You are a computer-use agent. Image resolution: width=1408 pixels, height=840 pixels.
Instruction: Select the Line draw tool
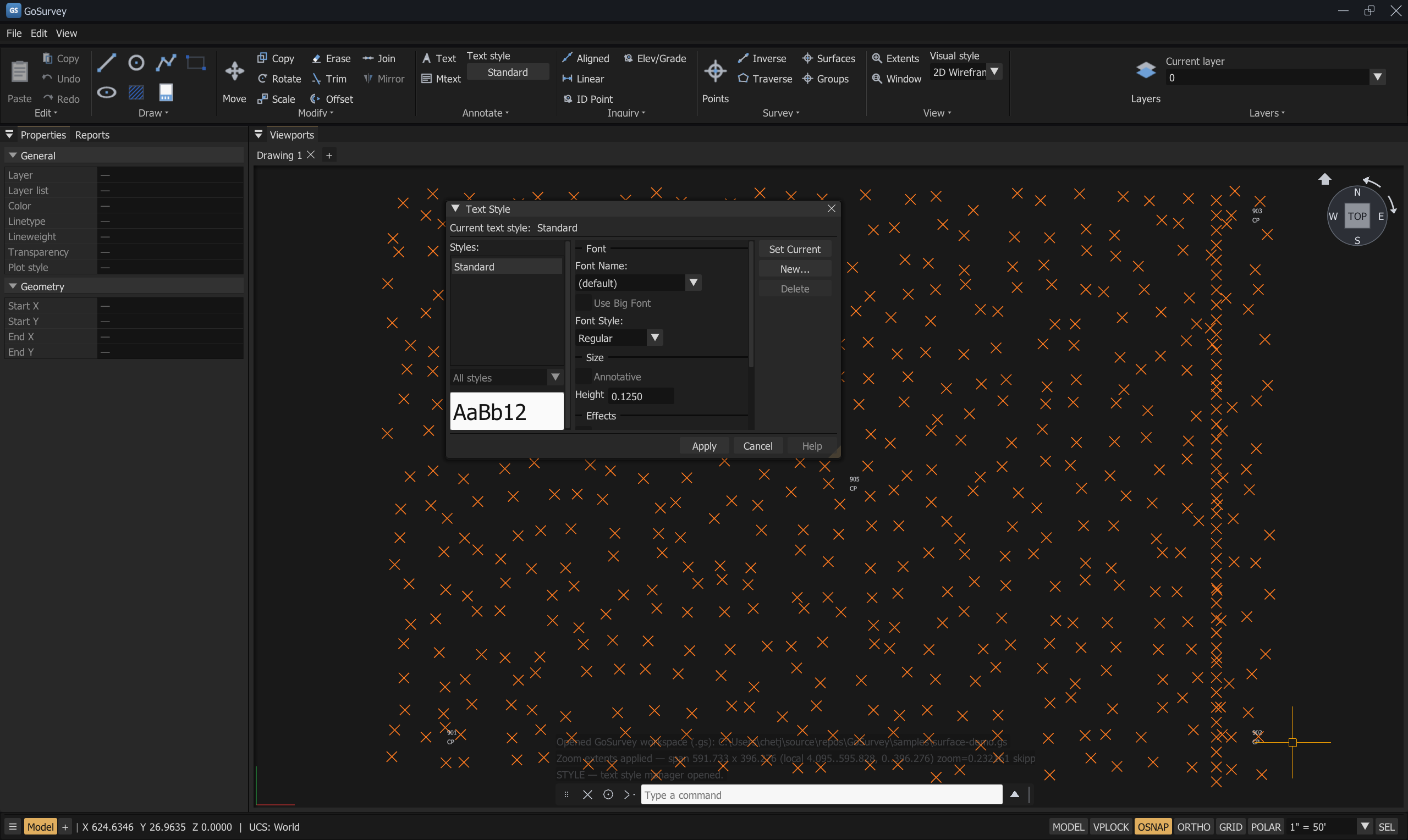click(107, 62)
